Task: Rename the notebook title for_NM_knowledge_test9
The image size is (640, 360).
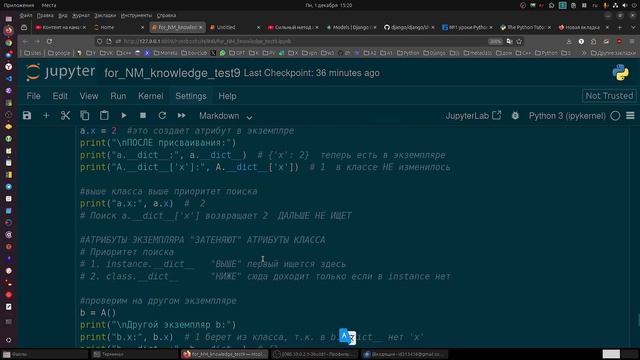Action: point(172,73)
